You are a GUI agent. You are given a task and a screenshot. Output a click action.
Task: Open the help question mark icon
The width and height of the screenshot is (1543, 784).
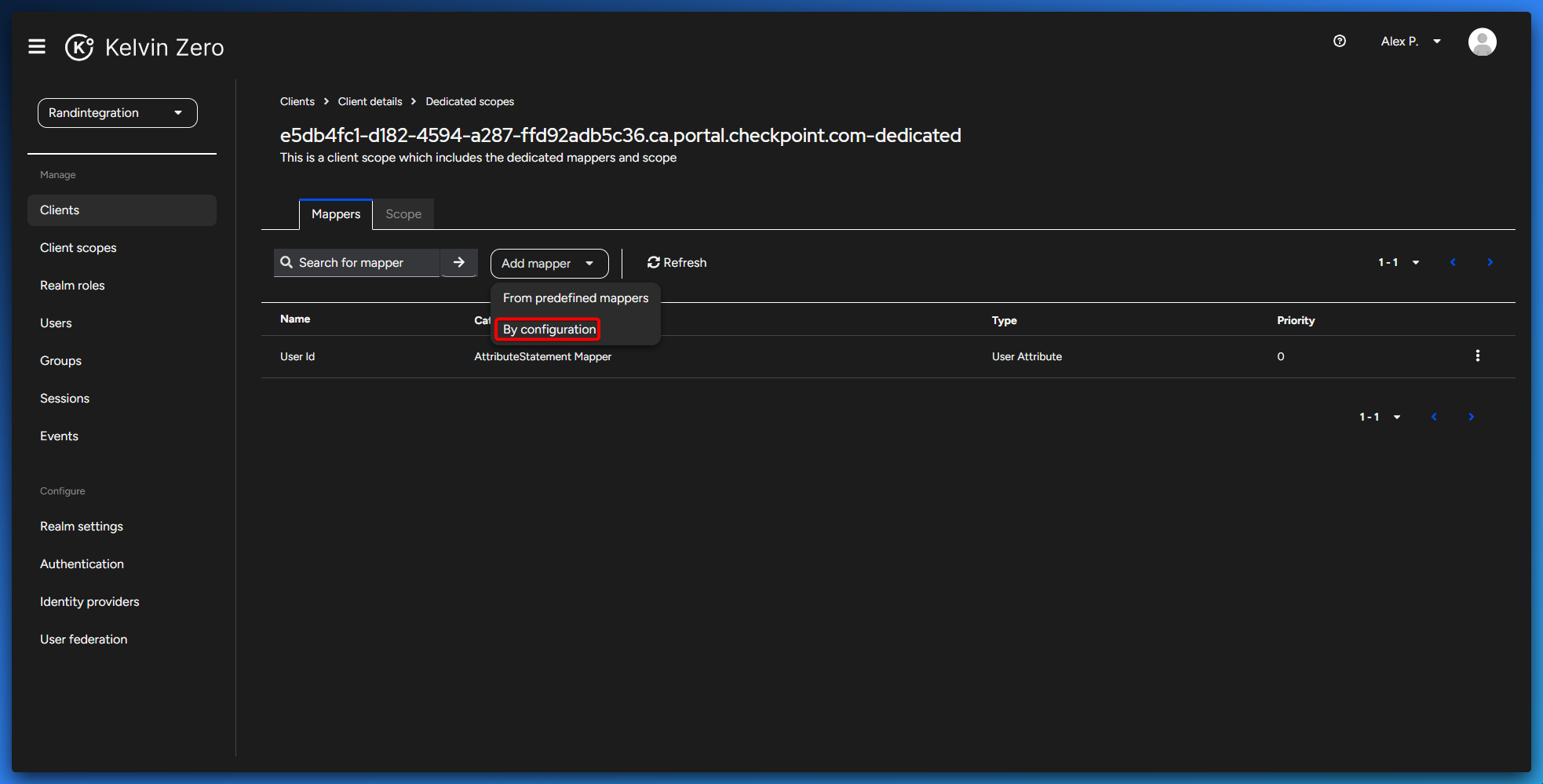click(x=1340, y=41)
